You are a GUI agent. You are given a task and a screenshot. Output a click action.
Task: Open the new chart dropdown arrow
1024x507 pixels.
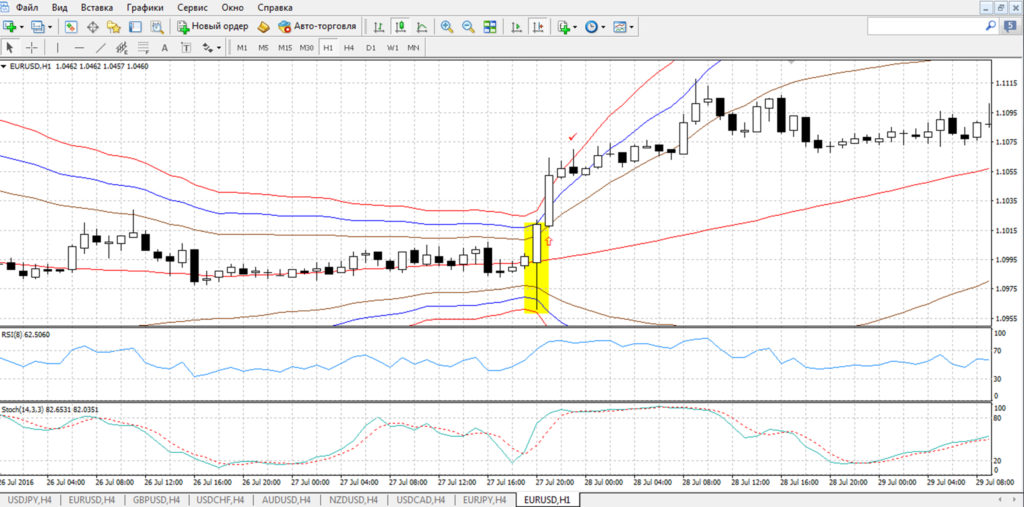click(x=22, y=27)
